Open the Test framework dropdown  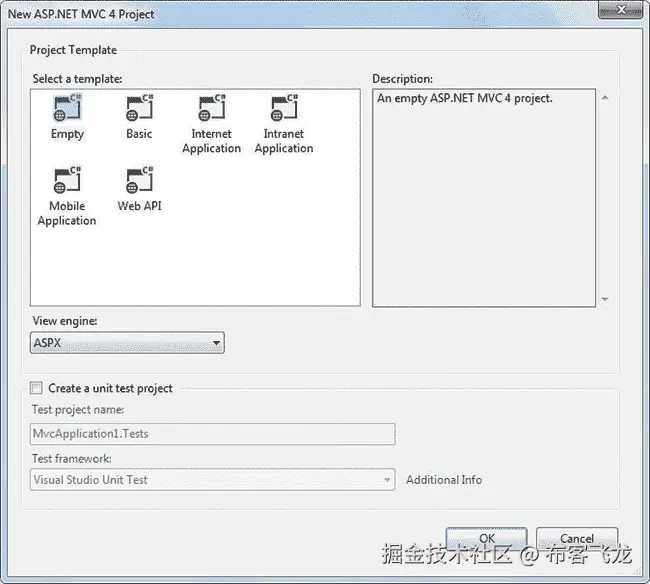click(x=213, y=480)
